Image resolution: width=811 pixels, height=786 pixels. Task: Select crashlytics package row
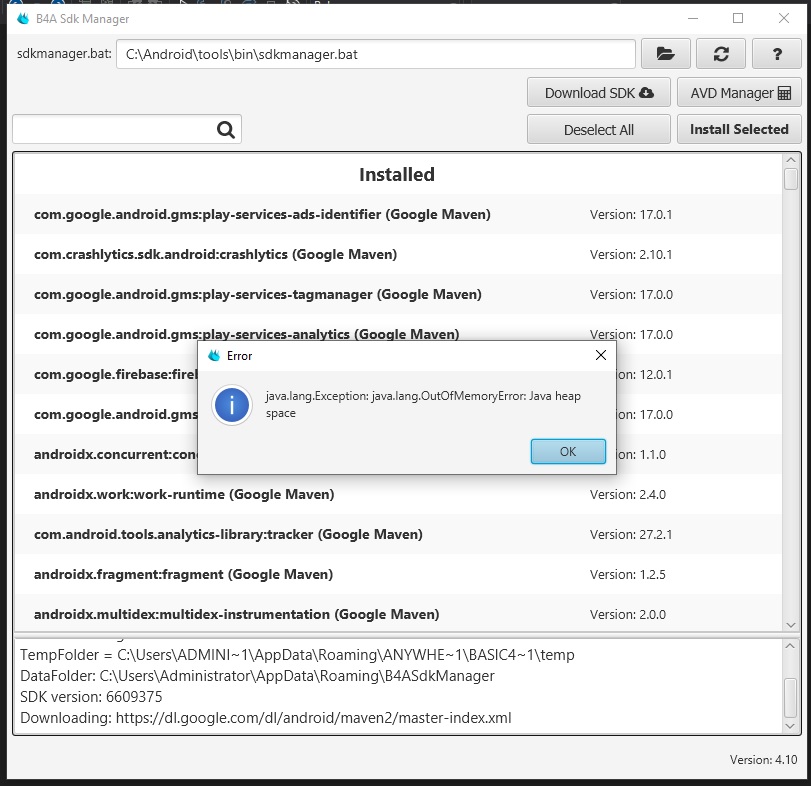[x=398, y=254]
